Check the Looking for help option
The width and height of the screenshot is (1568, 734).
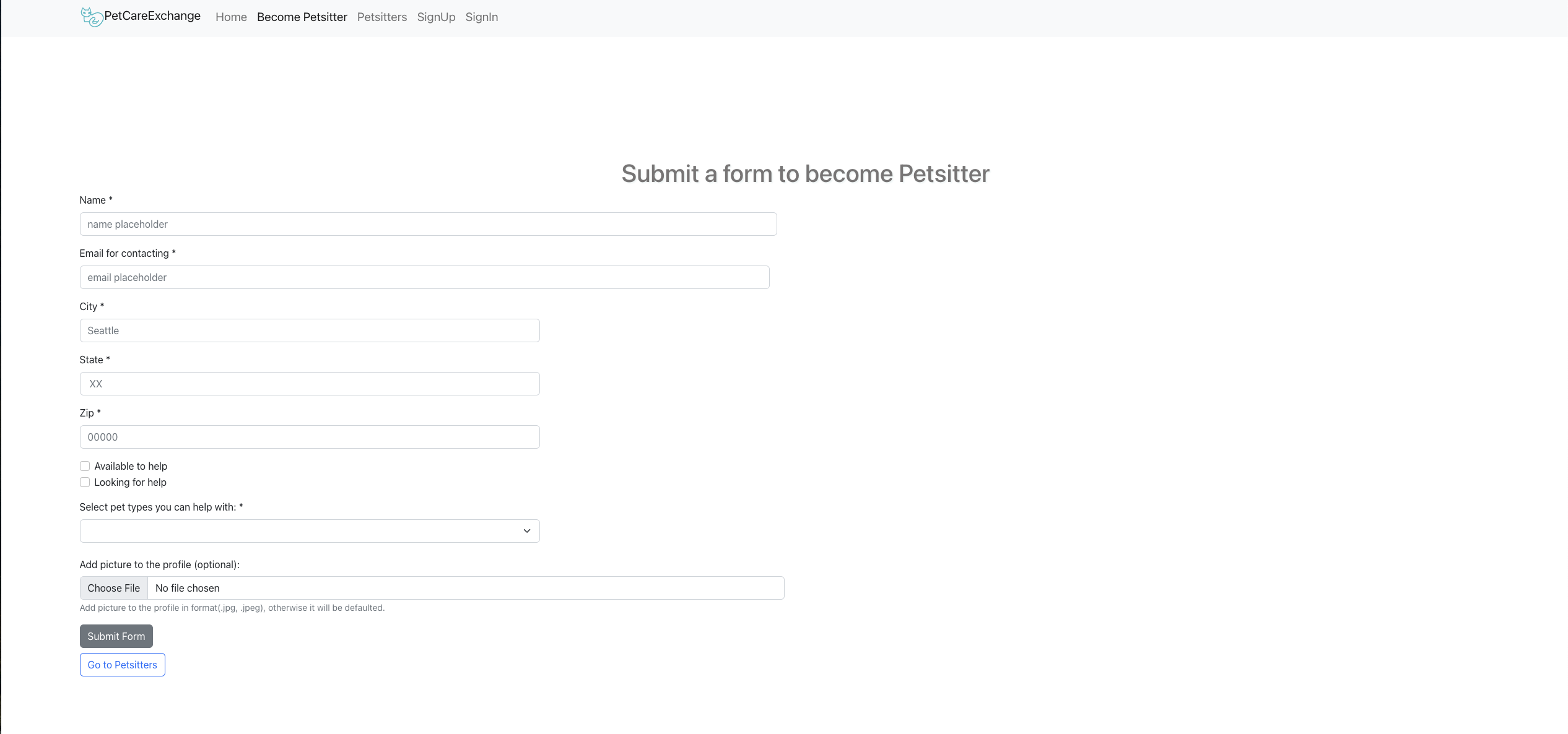[x=84, y=481]
